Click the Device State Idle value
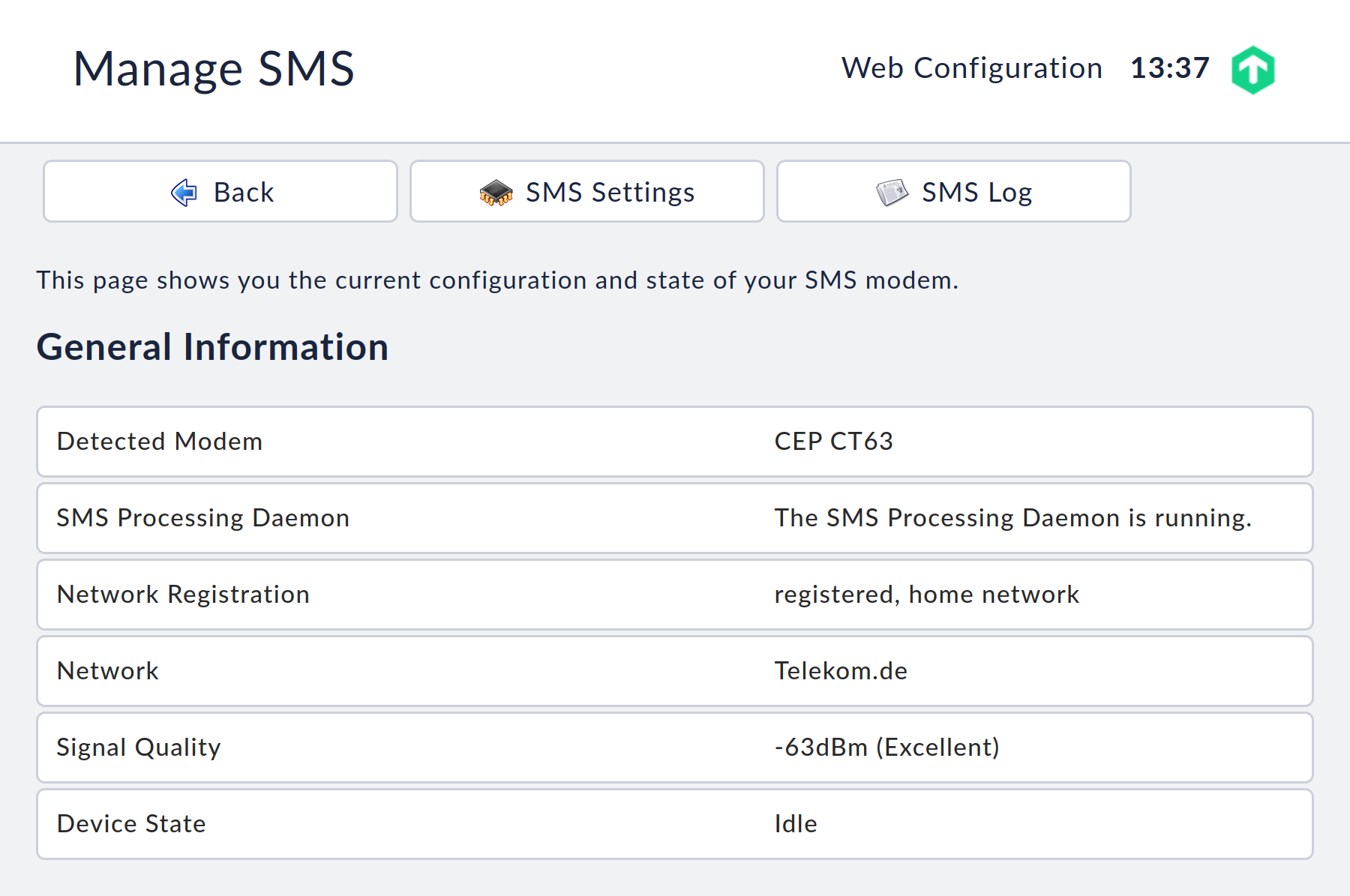This screenshot has width=1350, height=896. tap(796, 824)
